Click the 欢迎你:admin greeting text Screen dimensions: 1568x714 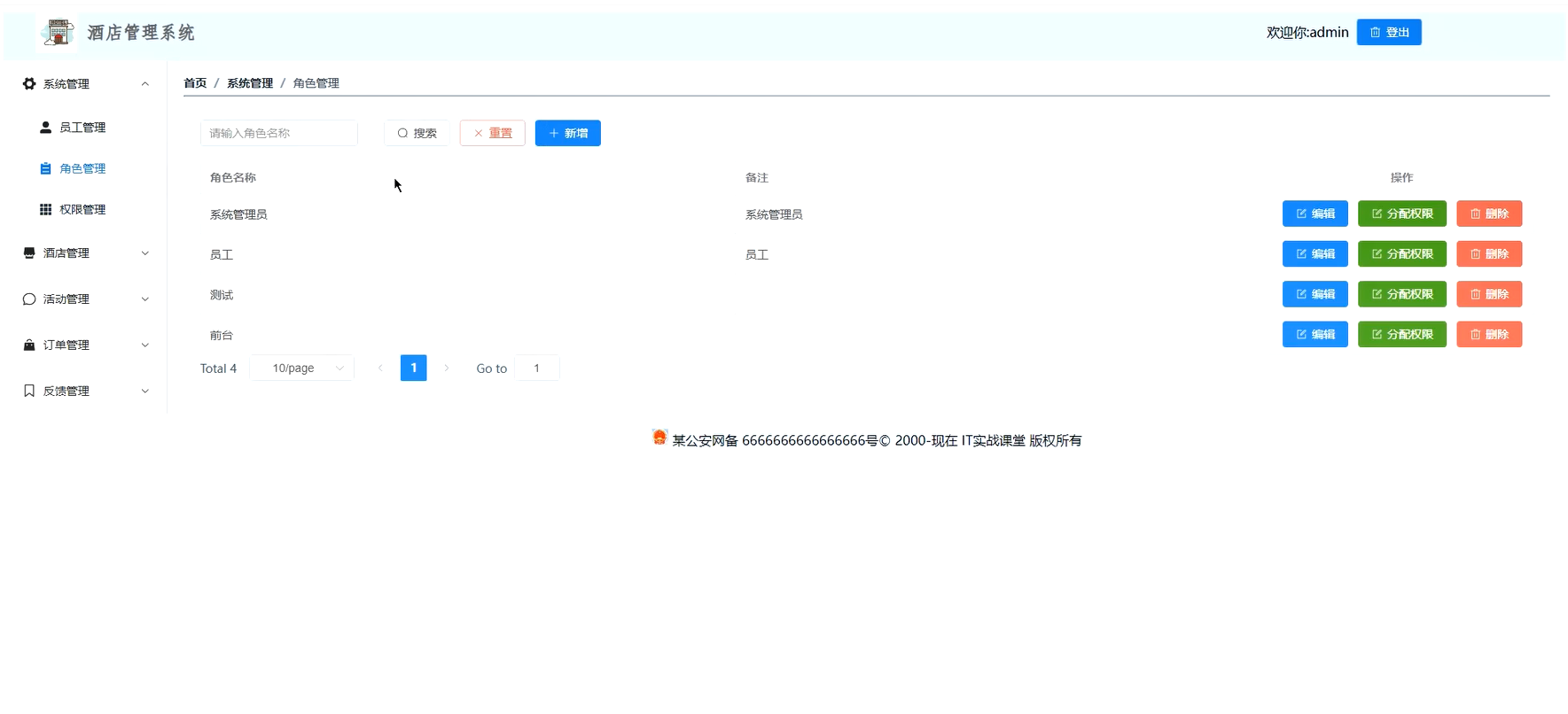[x=1307, y=32]
